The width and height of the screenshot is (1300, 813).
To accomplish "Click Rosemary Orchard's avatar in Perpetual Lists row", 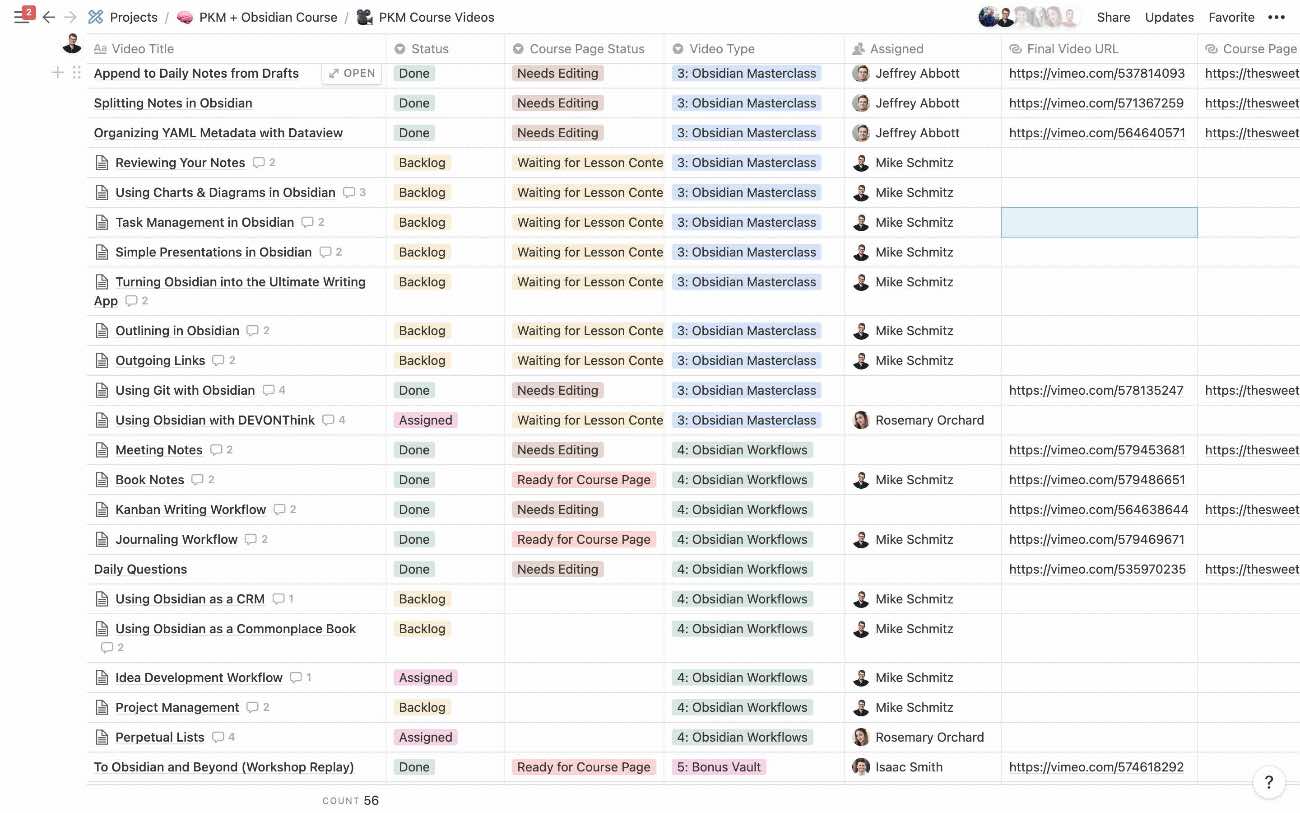I will [x=861, y=738].
